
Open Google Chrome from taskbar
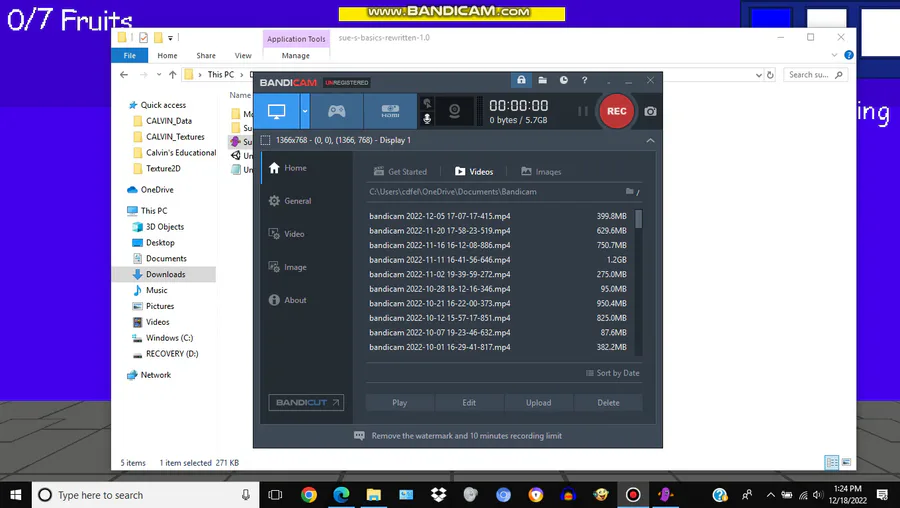tap(309, 495)
